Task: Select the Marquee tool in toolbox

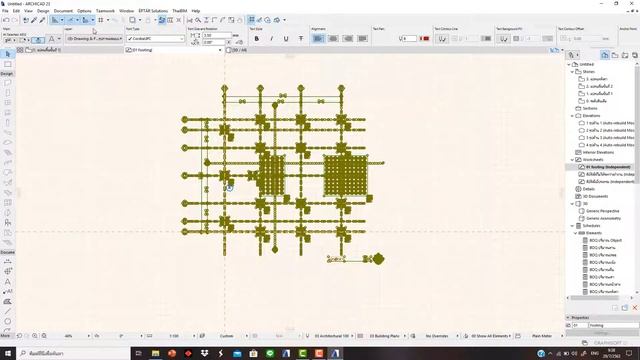Action: [x=7, y=64]
